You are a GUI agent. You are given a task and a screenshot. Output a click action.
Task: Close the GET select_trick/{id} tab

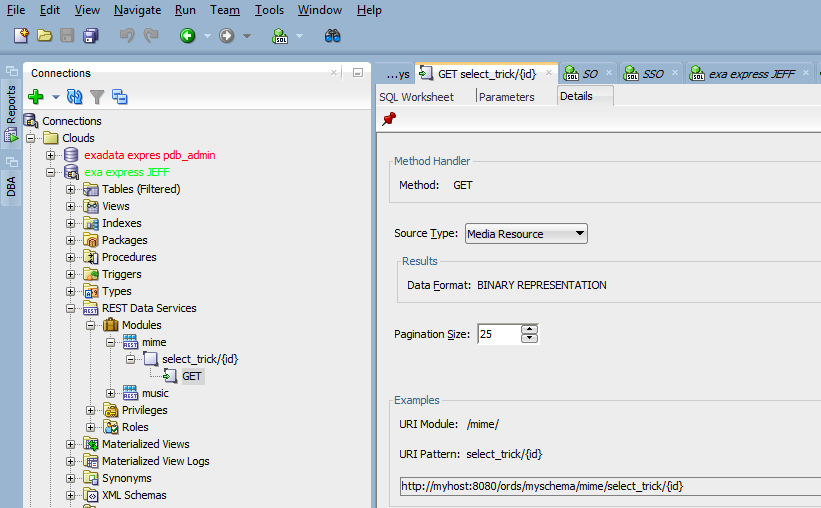549,73
